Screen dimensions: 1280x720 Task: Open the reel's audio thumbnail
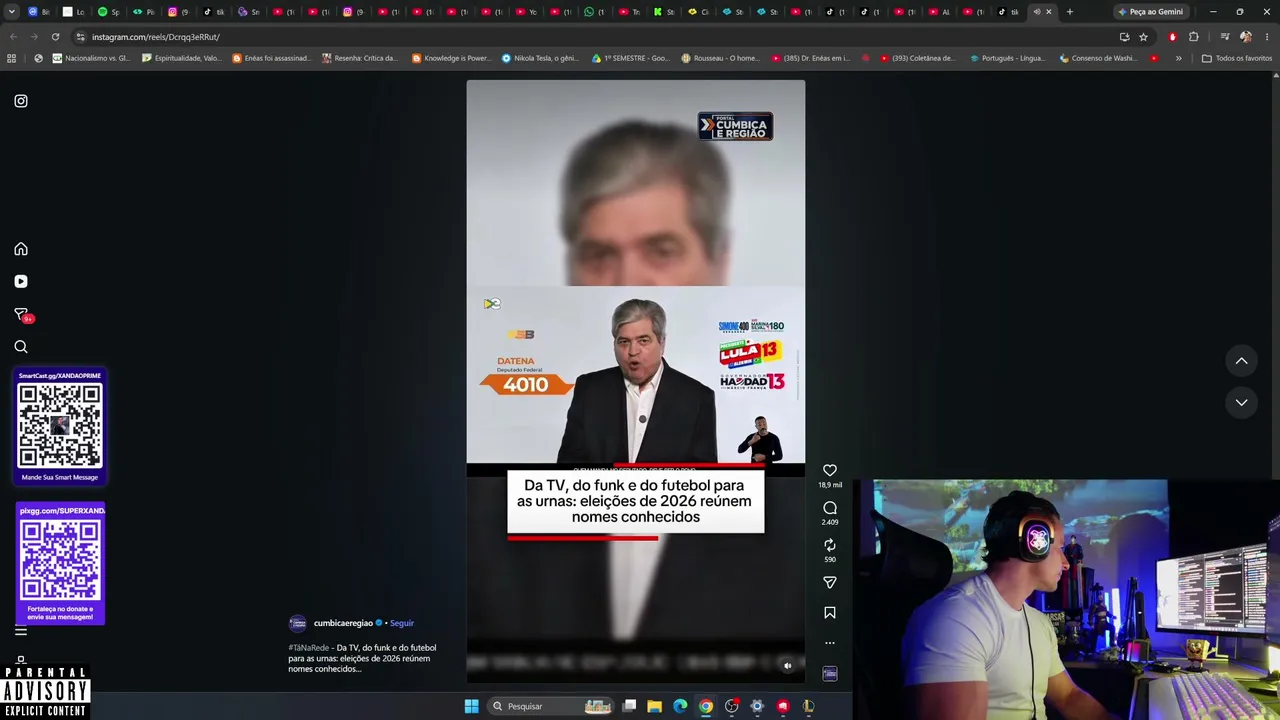(830, 674)
